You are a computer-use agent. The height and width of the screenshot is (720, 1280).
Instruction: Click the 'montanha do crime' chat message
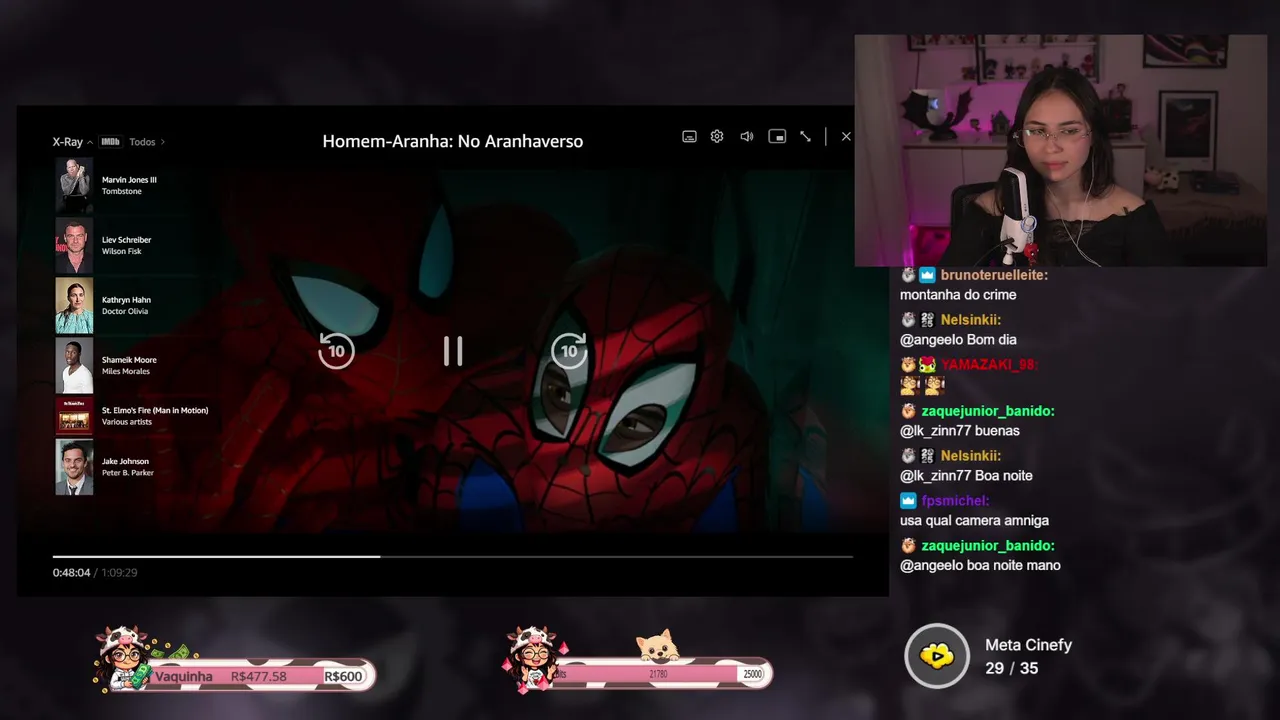[x=958, y=295]
